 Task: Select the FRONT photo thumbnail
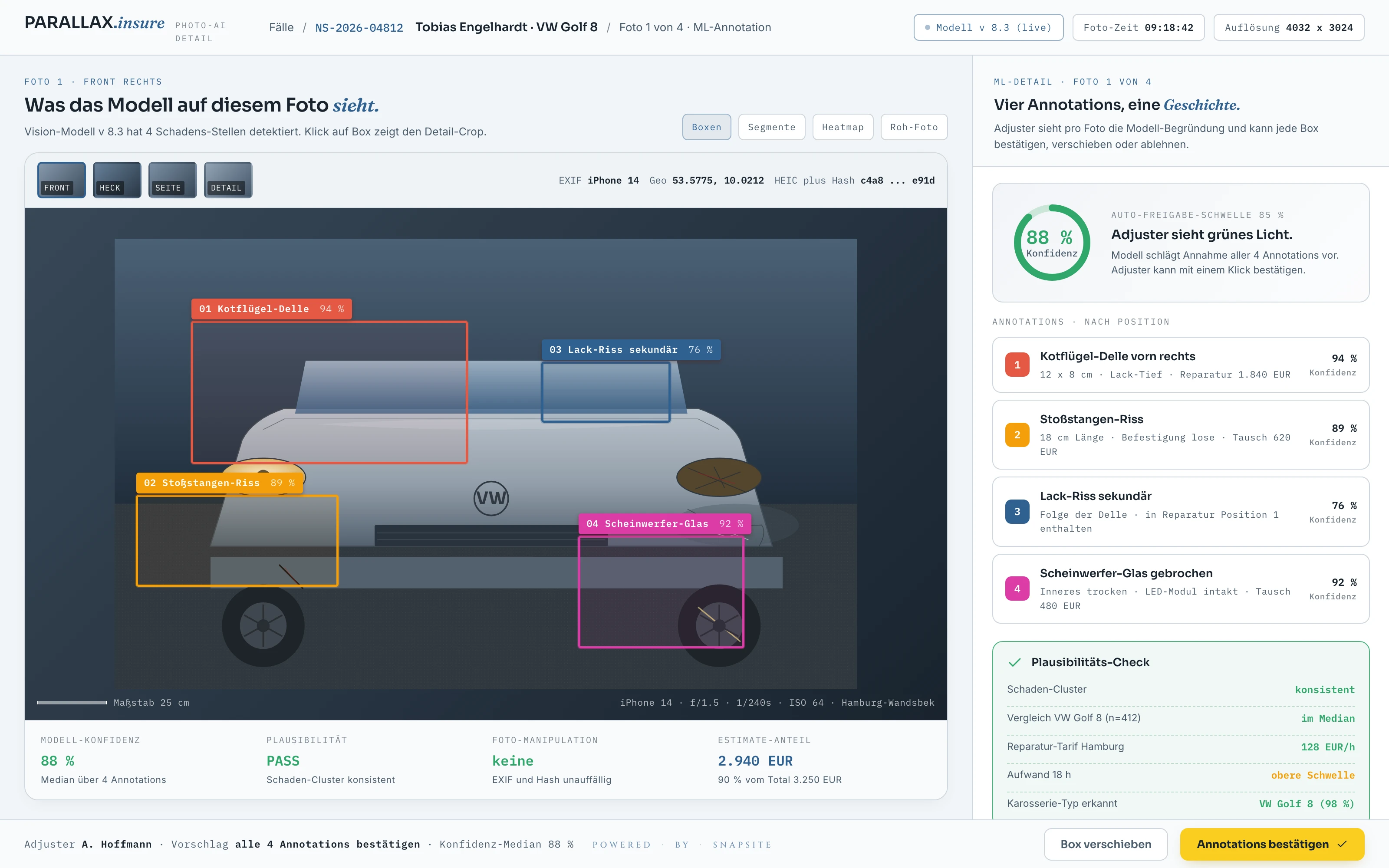pyautogui.click(x=61, y=180)
